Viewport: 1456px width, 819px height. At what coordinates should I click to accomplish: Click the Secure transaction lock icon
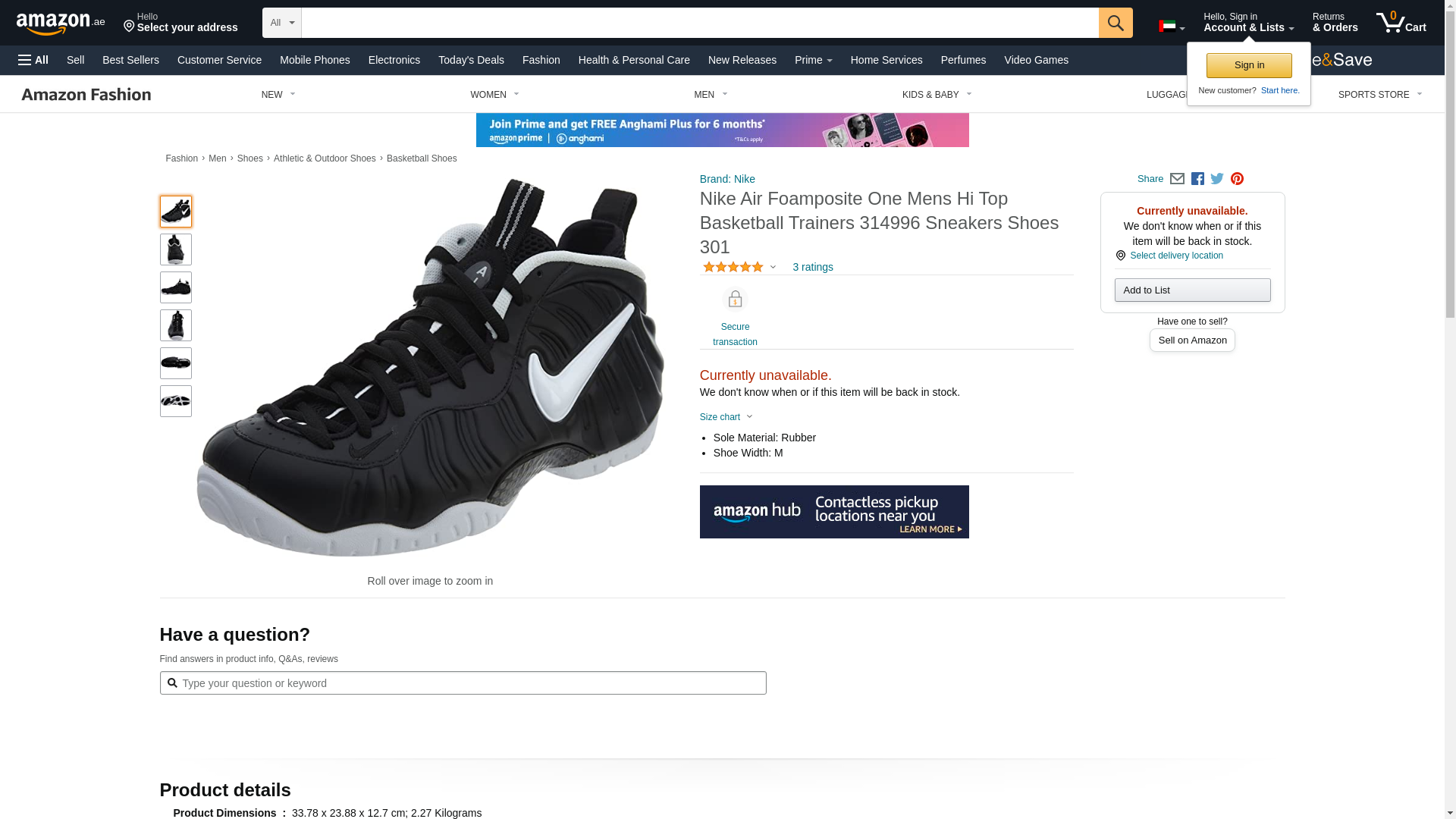coord(735,300)
